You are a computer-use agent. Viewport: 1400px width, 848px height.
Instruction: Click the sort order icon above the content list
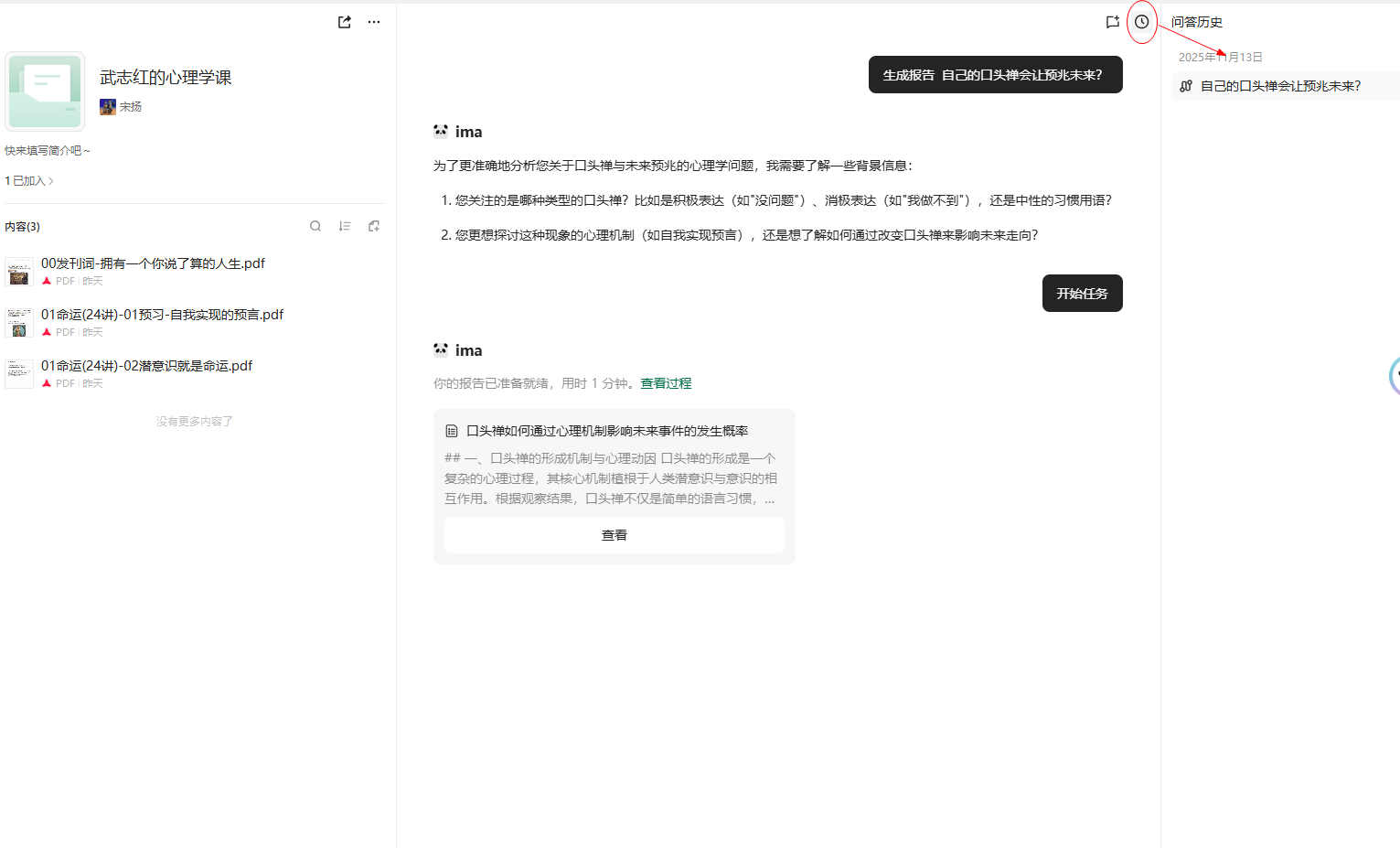[x=345, y=226]
